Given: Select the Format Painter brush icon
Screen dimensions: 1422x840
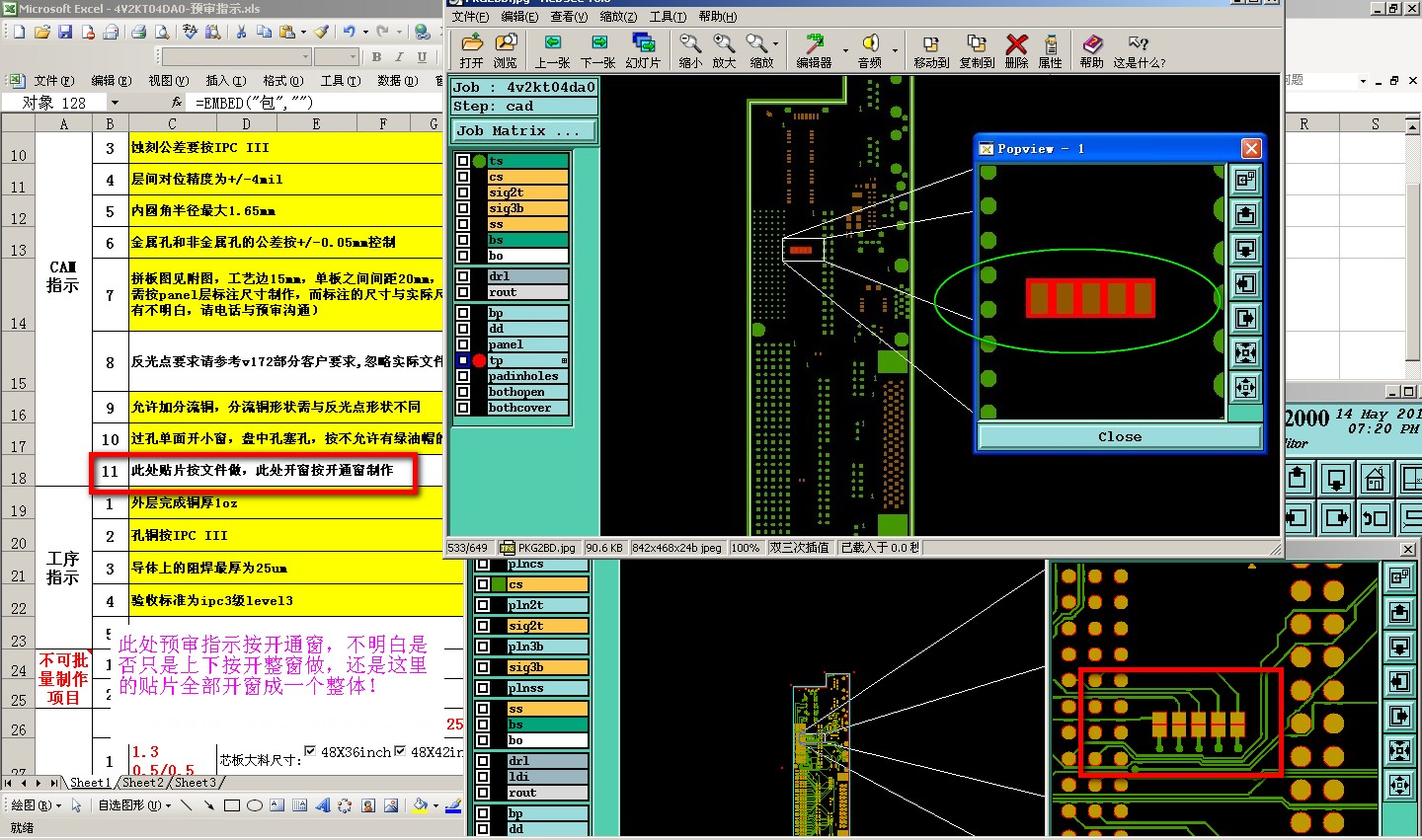Looking at the screenshot, I should [321, 32].
